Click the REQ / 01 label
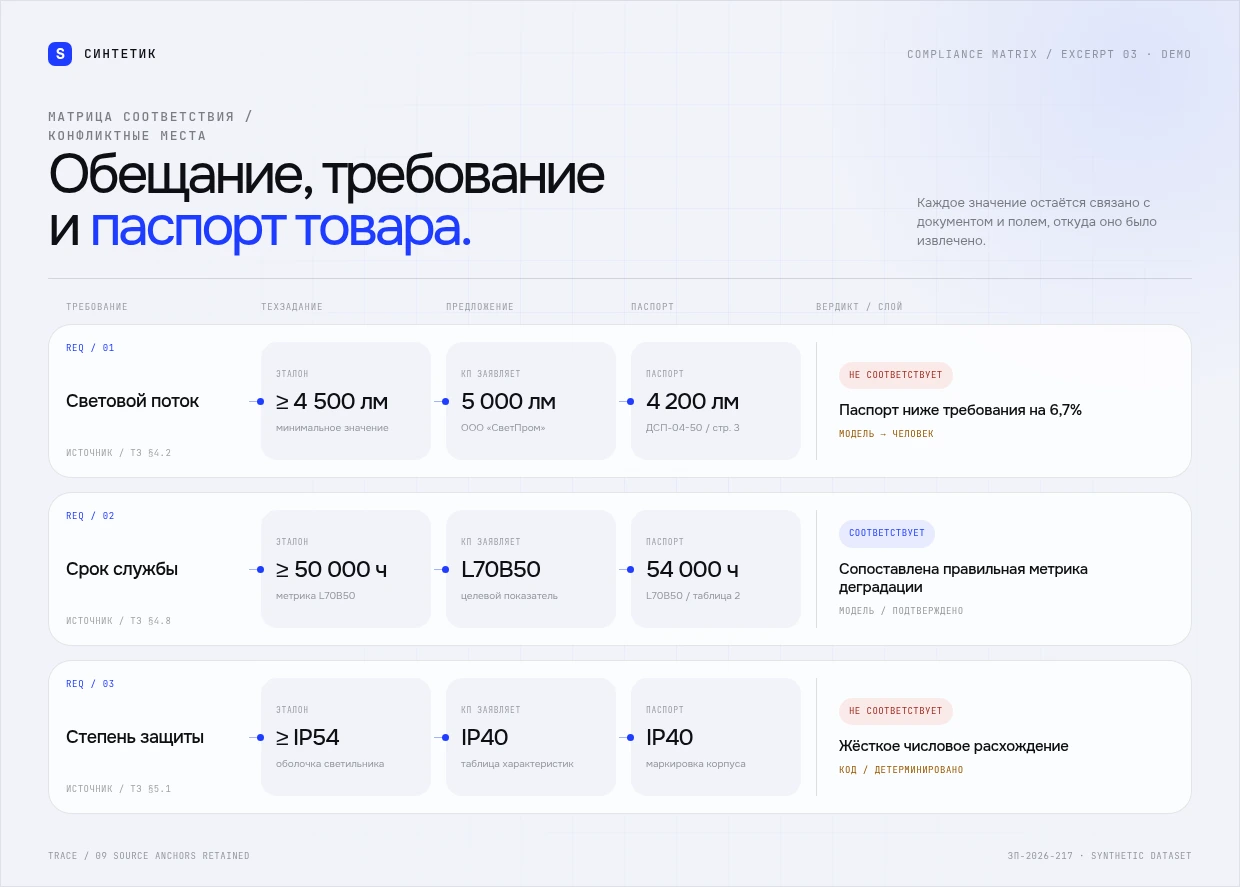 pos(90,348)
